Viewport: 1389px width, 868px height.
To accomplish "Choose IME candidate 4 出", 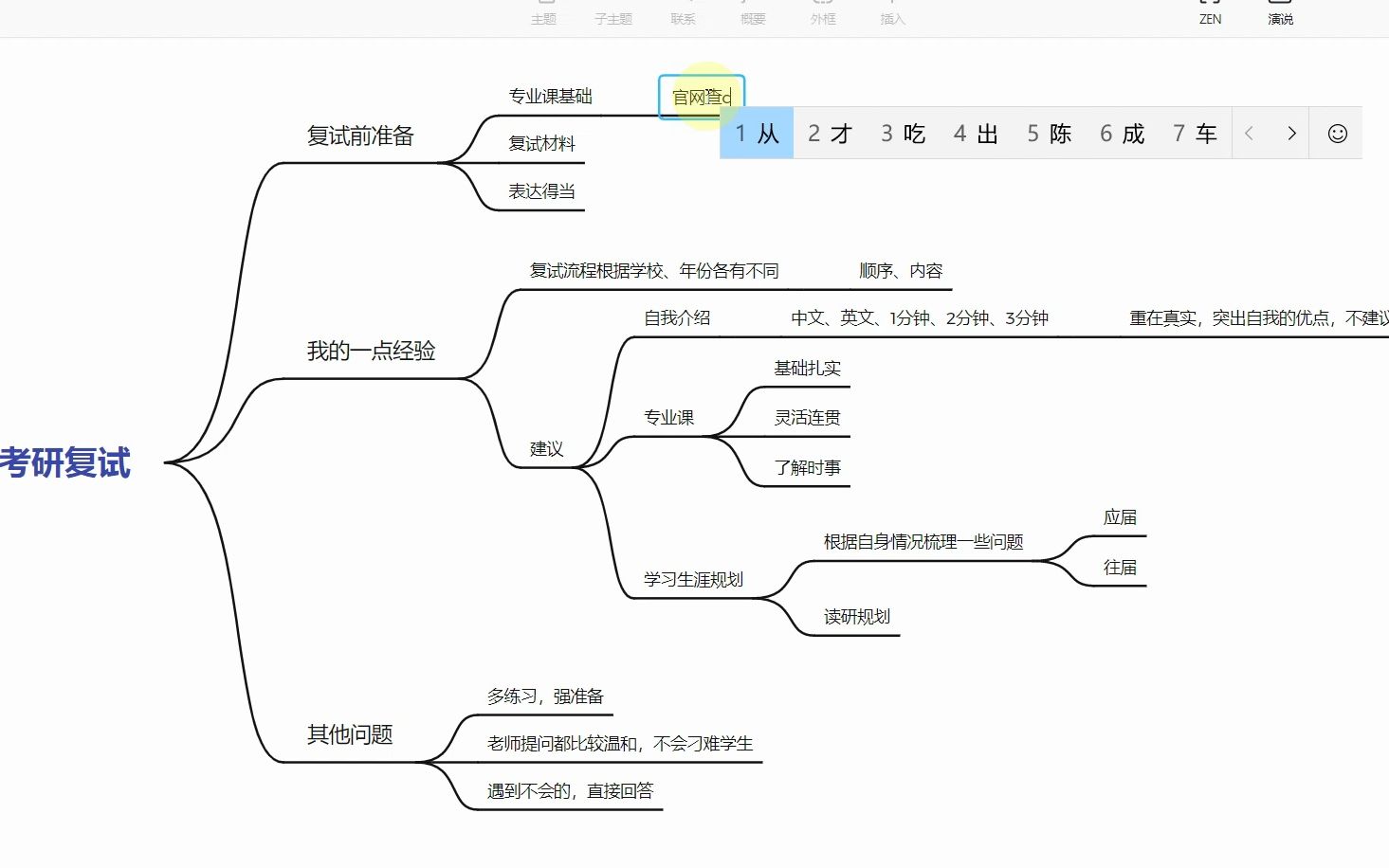I will tap(976, 134).
